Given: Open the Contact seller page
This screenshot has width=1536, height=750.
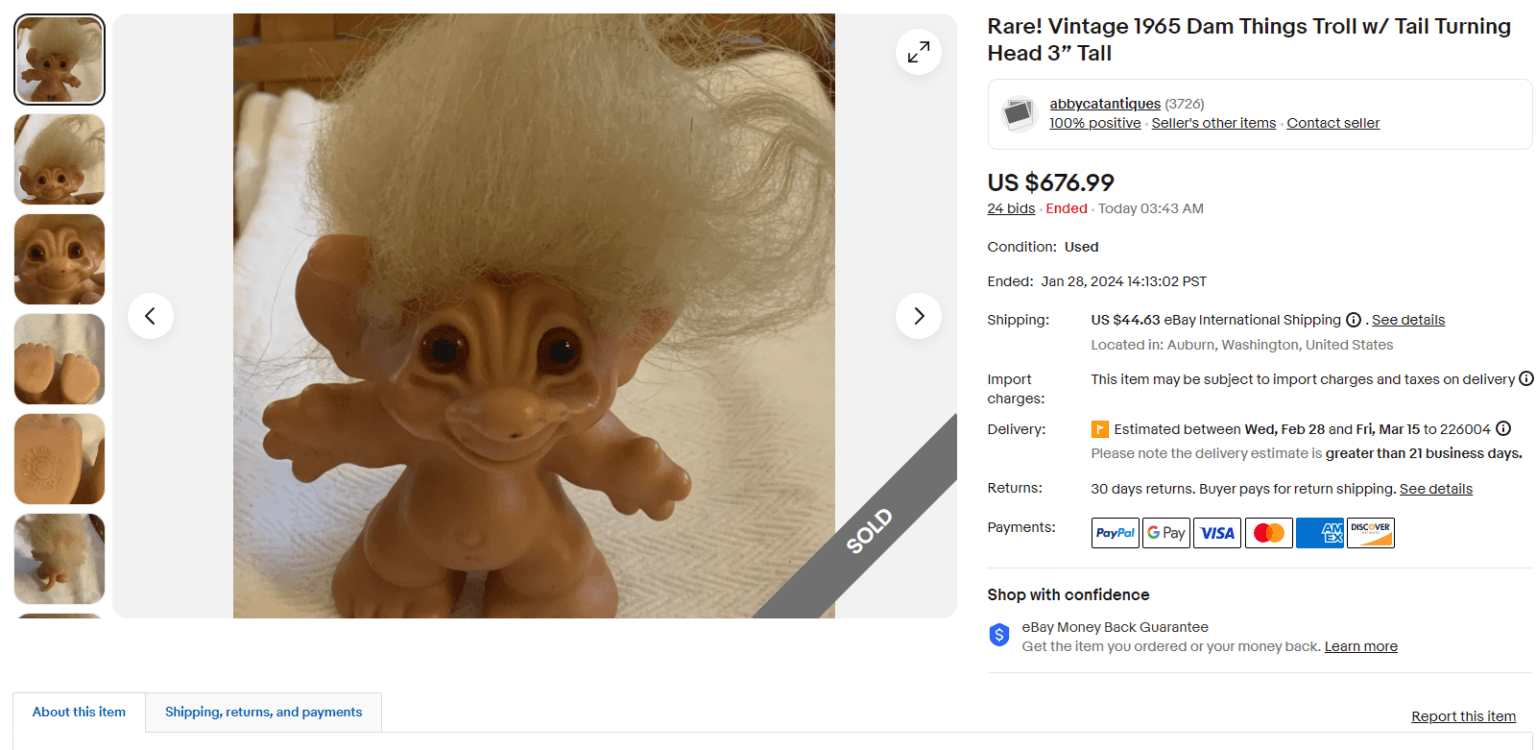Looking at the screenshot, I should pos(1333,122).
